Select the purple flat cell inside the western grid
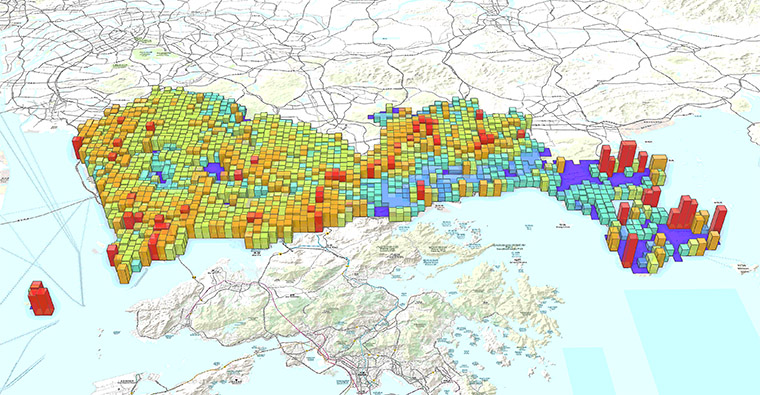760x395 pixels. (x=213, y=170)
